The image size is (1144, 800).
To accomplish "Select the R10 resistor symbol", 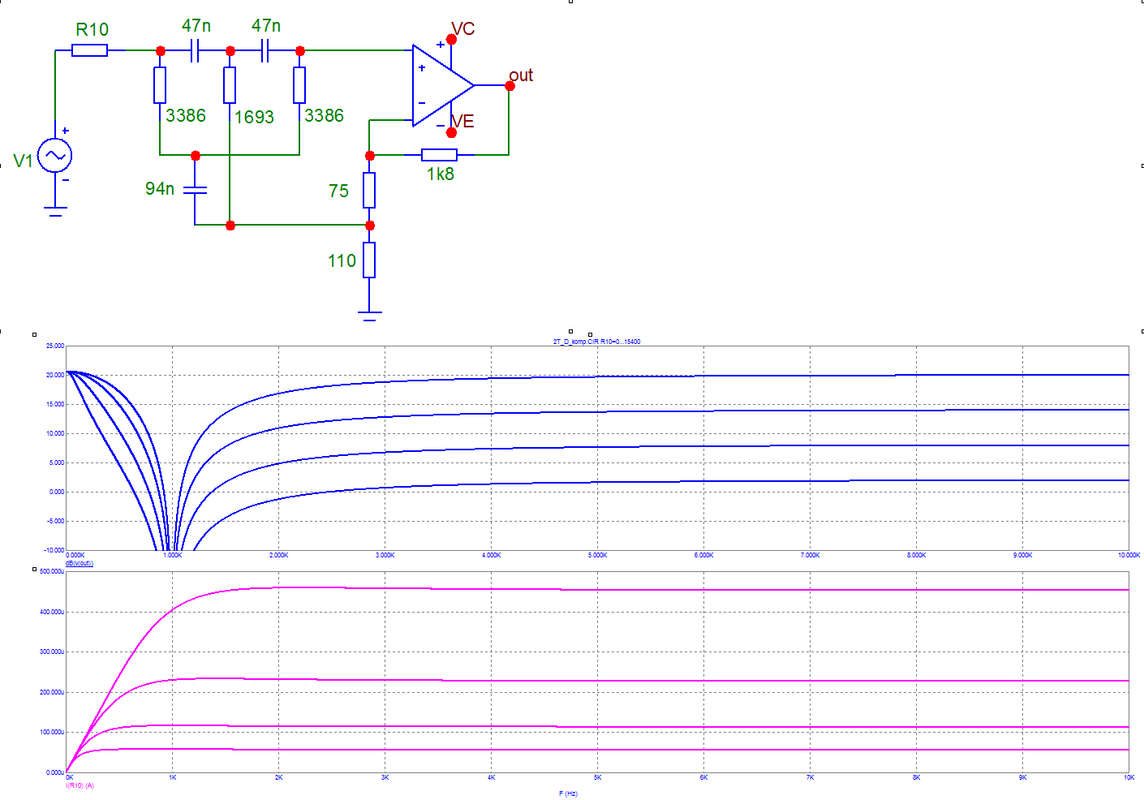I will pyautogui.click(x=90, y=50).
